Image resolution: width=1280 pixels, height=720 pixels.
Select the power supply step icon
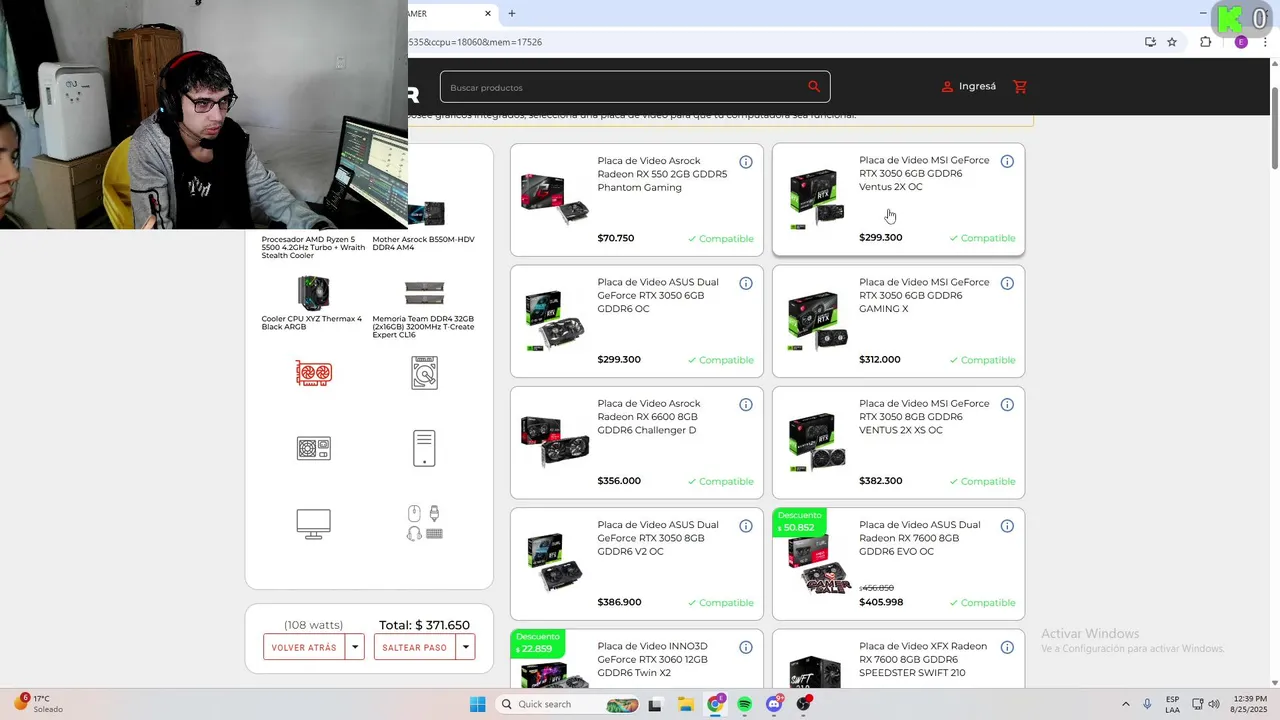click(x=314, y=448)
